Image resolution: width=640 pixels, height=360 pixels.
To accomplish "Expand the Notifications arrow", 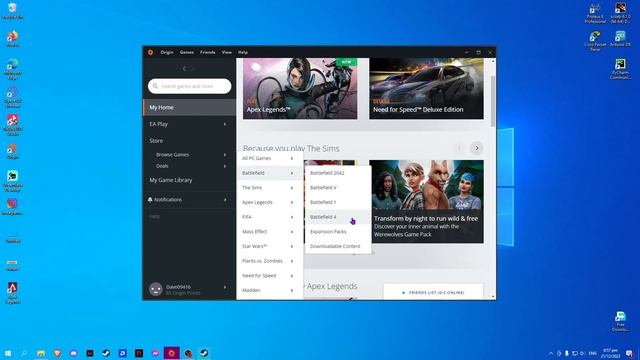I will tap(225, 200).
